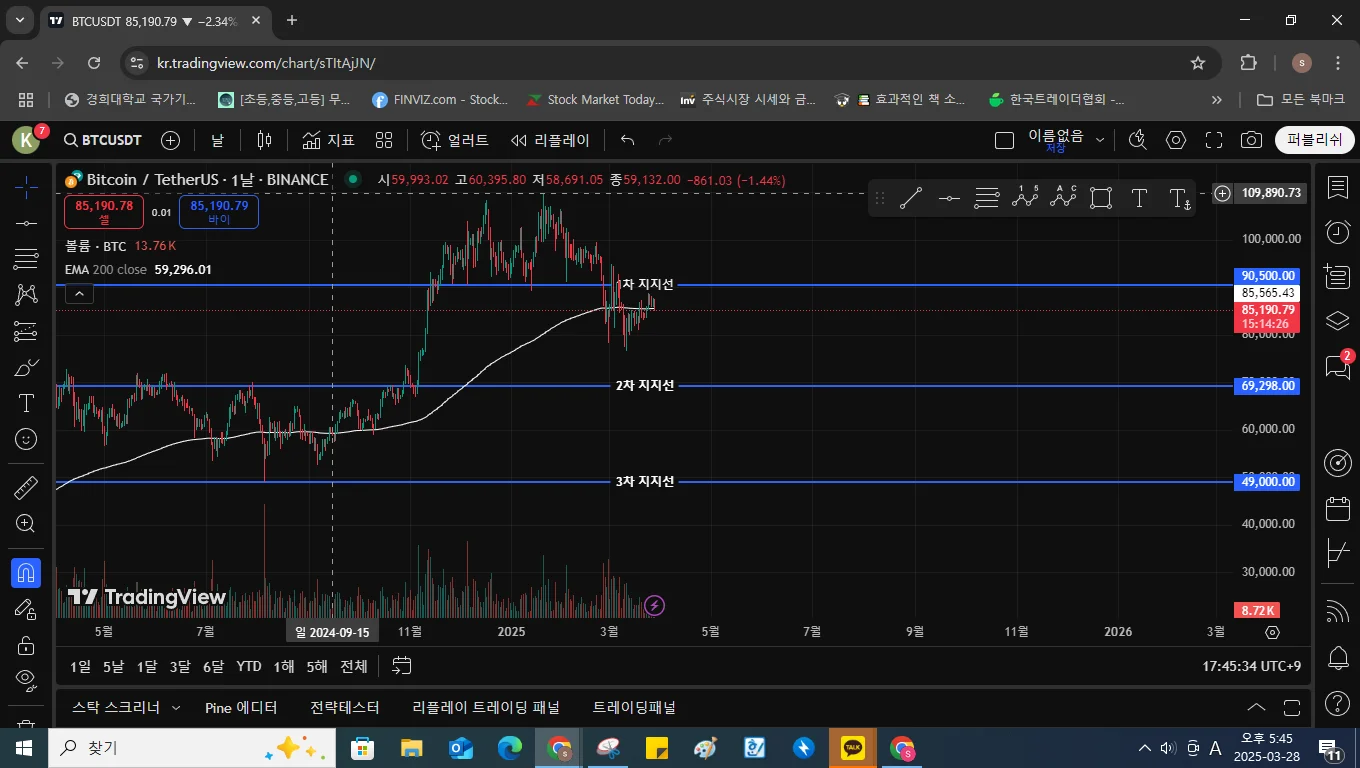The width and height of the screenshot is (1360, 768).
Task: Click the BTCUSDT symbol search field
Action: [x=102, y=140]
